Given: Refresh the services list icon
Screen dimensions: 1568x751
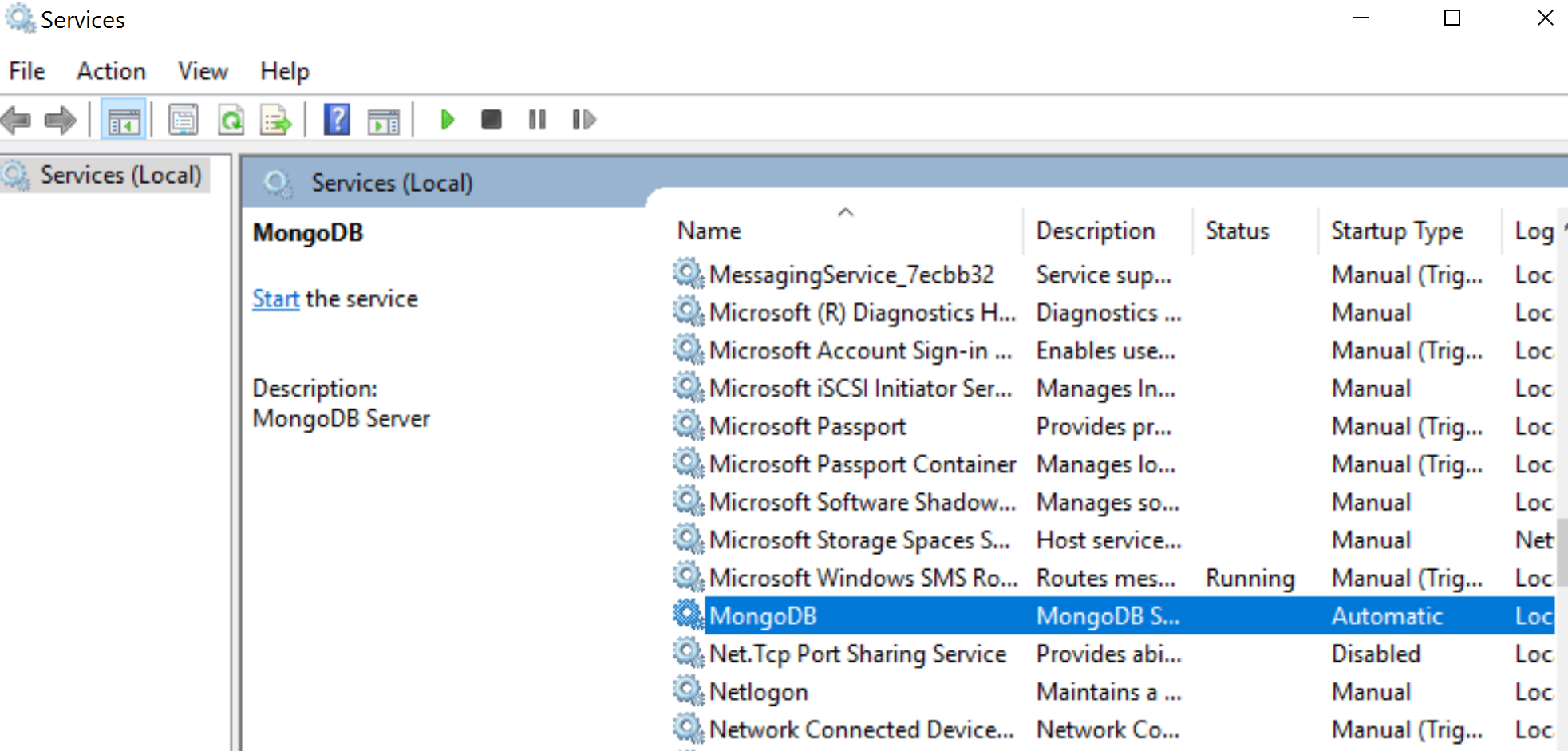Looking at the screenshot, I should pos(231,121).
